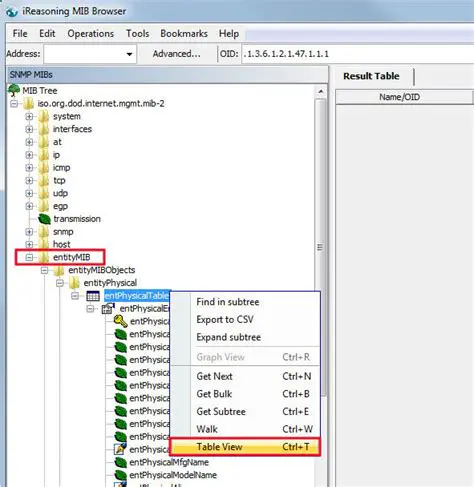Image resolution: width=474 pixels, height=487 pixels.
Task: Open the Operations menu
Action: [x=91, y=34]
